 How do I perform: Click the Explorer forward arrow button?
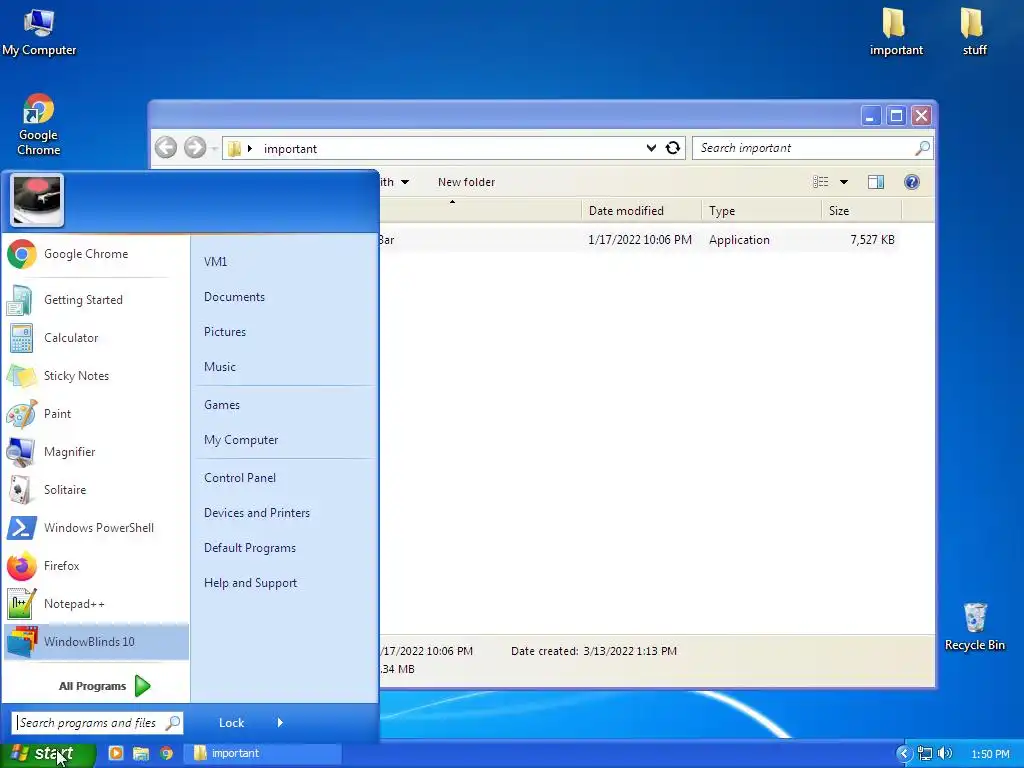(x=195, y=148)
